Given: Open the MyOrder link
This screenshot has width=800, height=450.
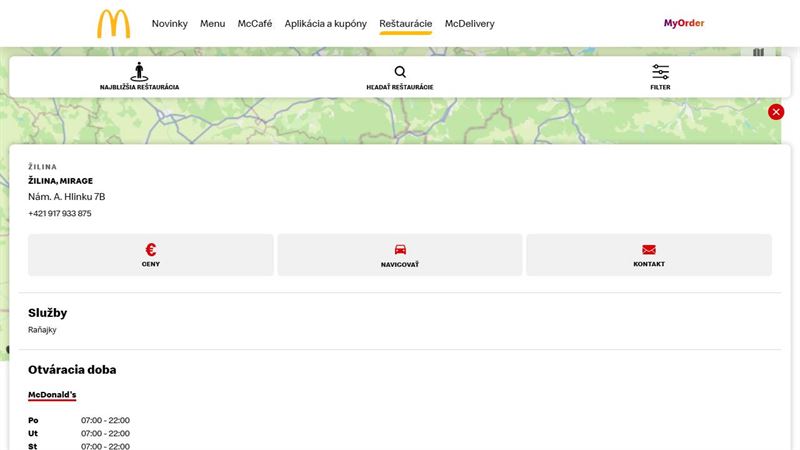Looking at the screenshot, I should pos(684,23).
